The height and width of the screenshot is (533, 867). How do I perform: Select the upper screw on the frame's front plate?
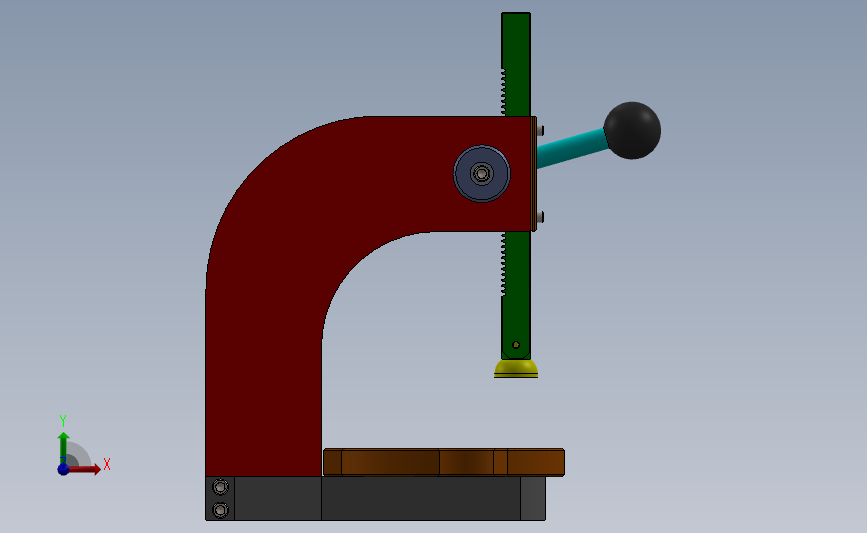pos(540,130)
